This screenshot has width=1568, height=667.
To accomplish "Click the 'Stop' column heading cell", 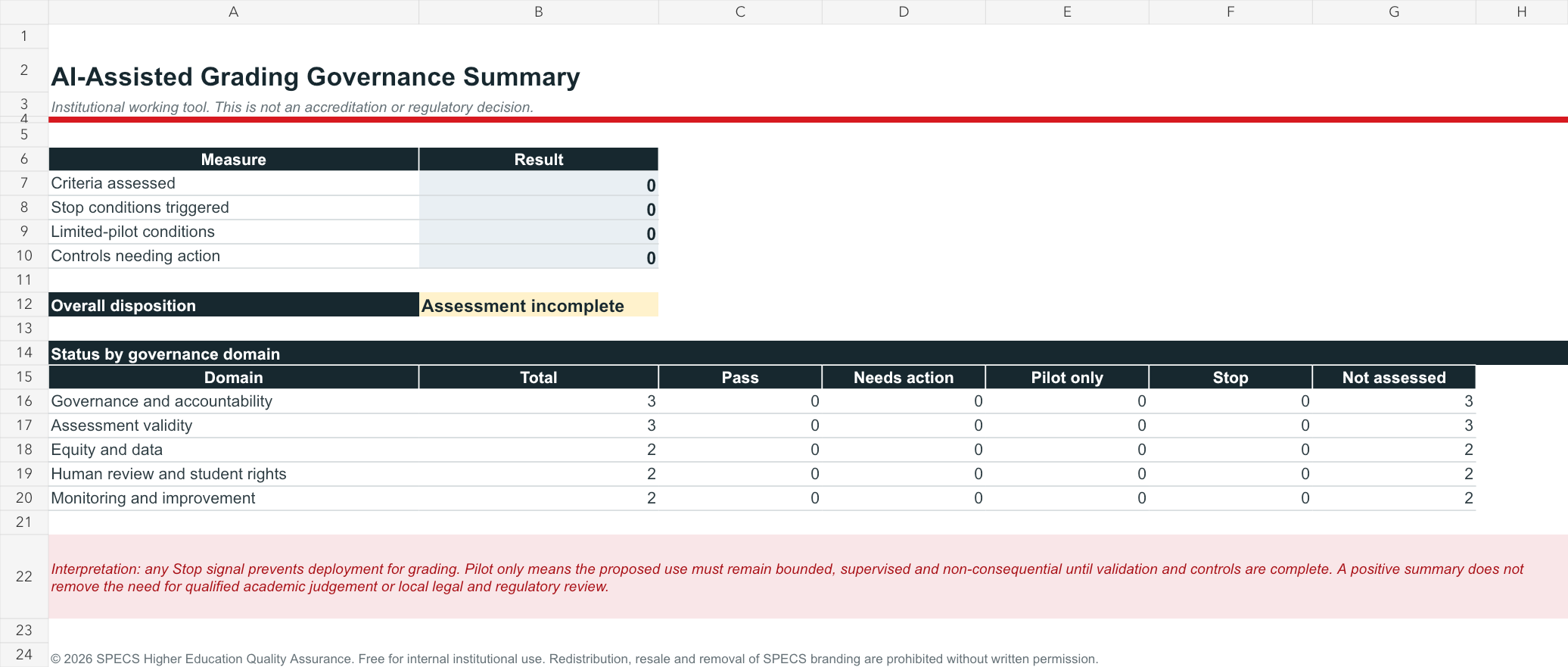I will tap(1230, 377).
